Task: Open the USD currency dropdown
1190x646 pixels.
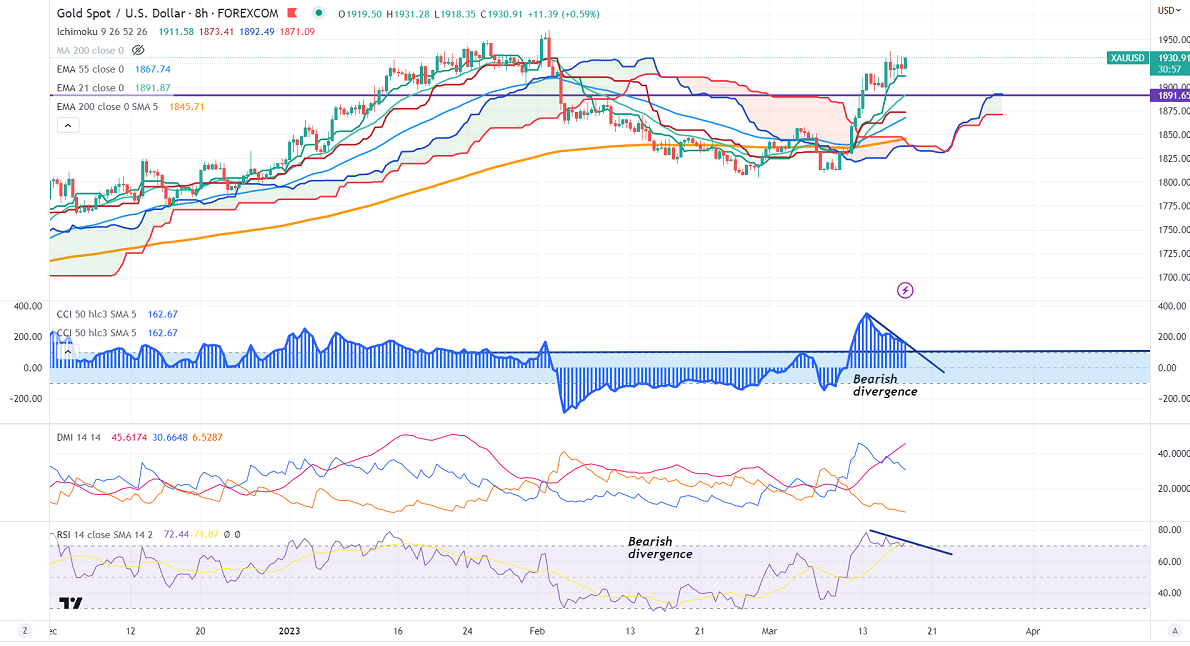Action: [x=1168, y=10]
